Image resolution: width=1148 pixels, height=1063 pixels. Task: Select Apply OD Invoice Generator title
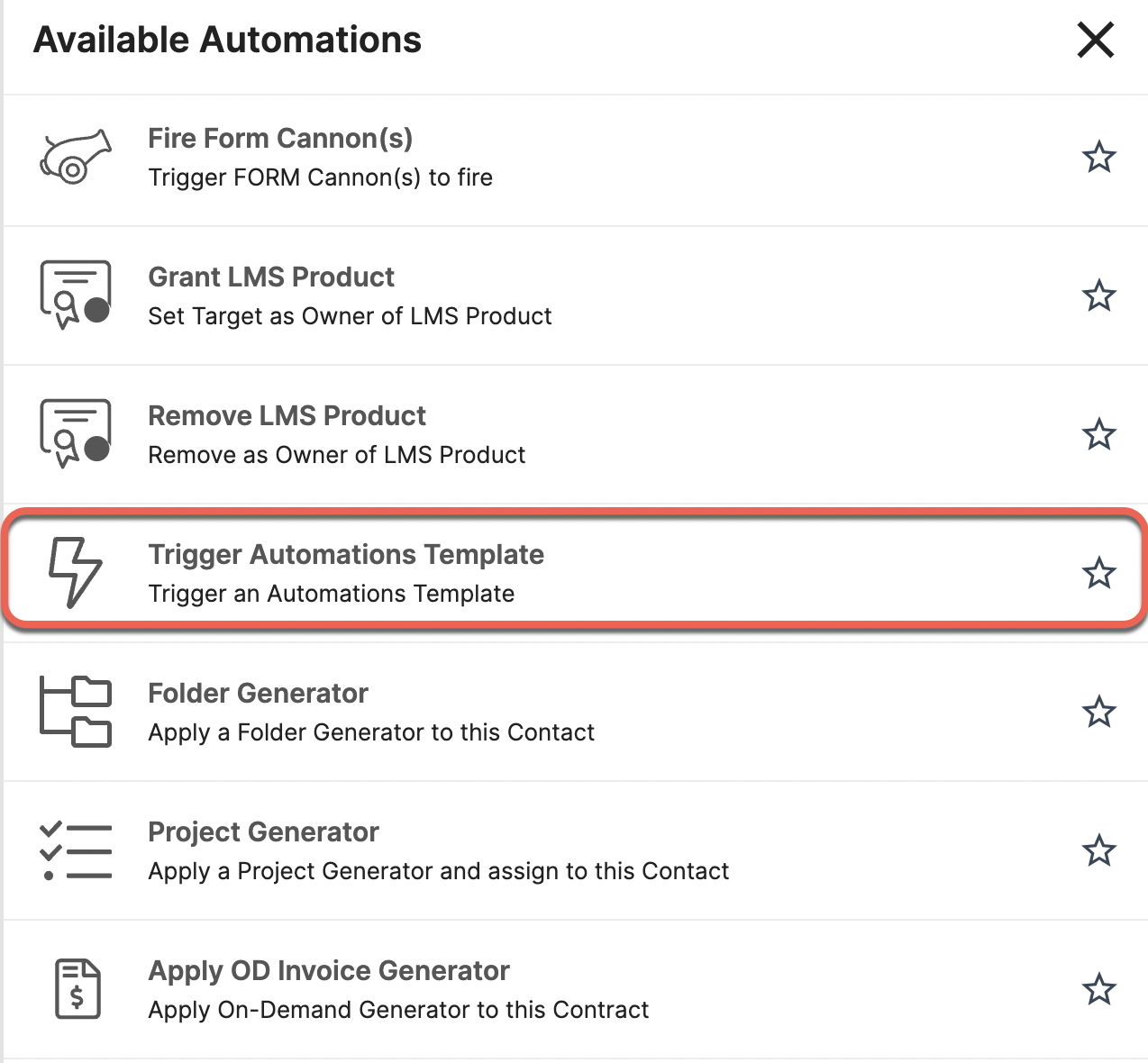click(x=329, y=970)
